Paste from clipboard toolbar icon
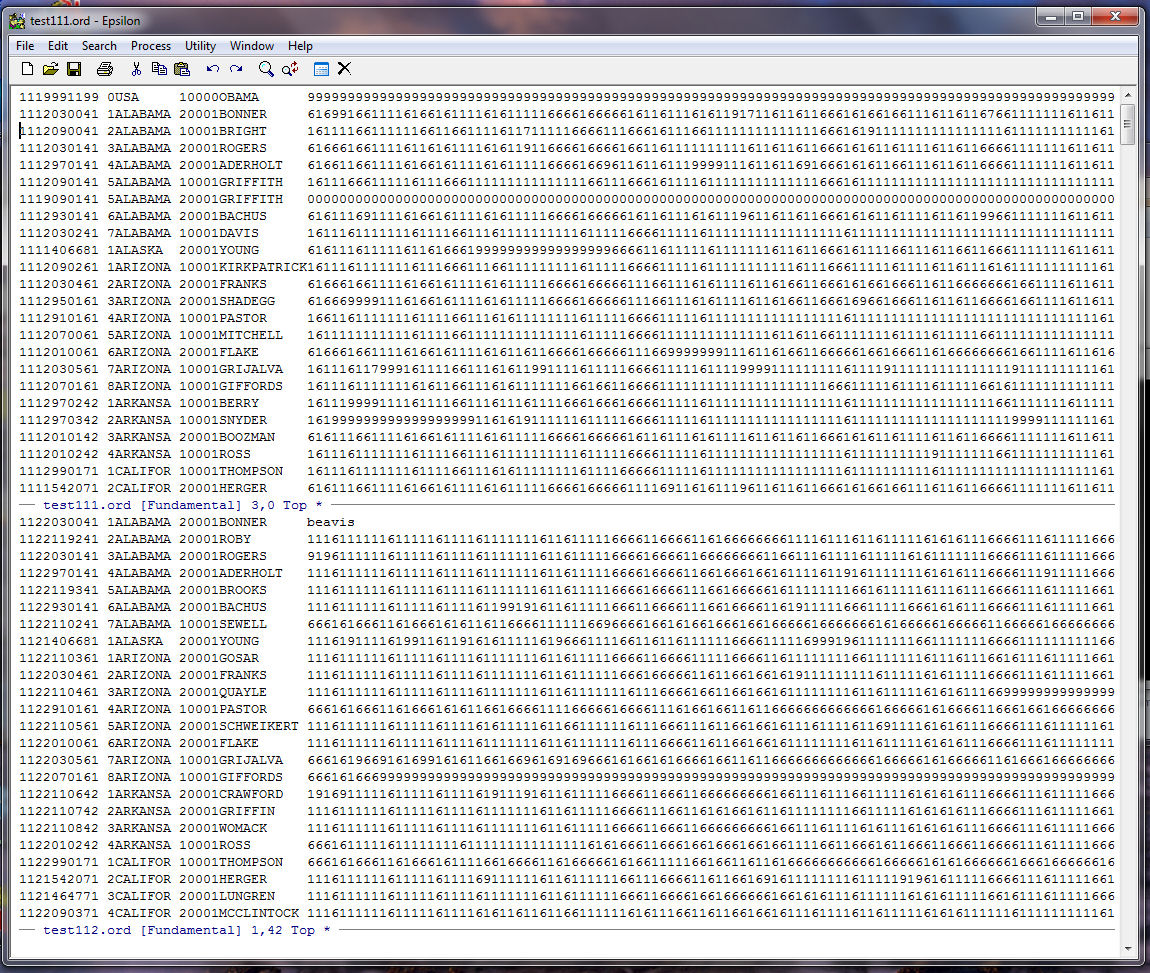This screenshot has height=973, width=1150. (182, 69)
